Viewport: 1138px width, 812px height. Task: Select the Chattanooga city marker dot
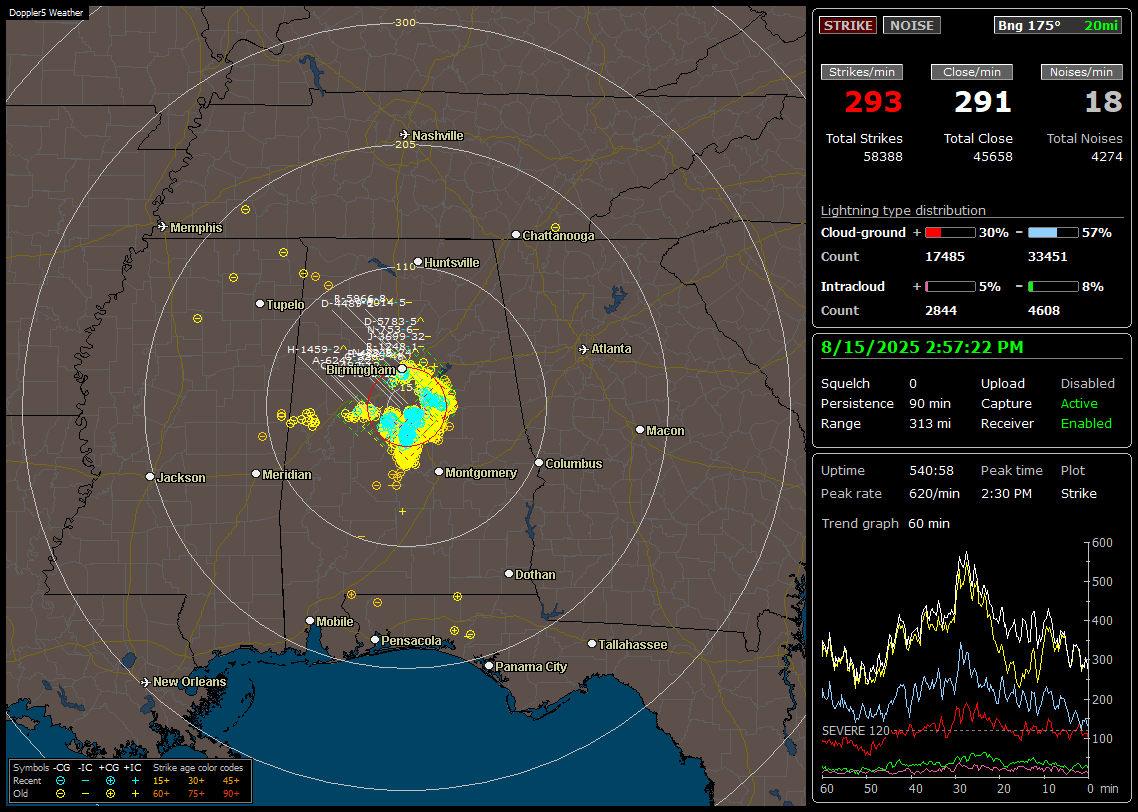(x=516, y=235)
